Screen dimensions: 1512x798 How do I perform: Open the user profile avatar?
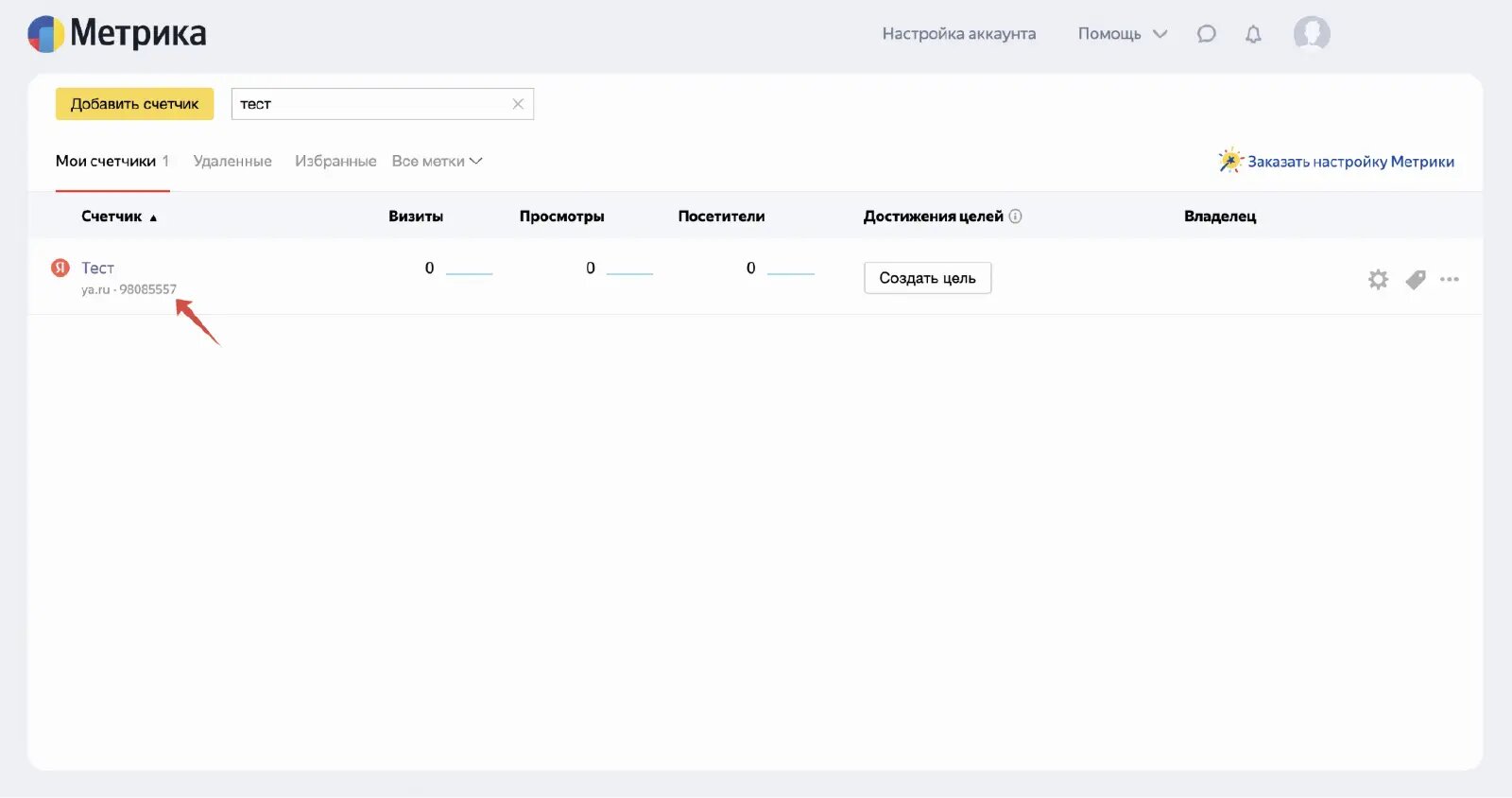pyautogui.click(x=1312, y=34)
